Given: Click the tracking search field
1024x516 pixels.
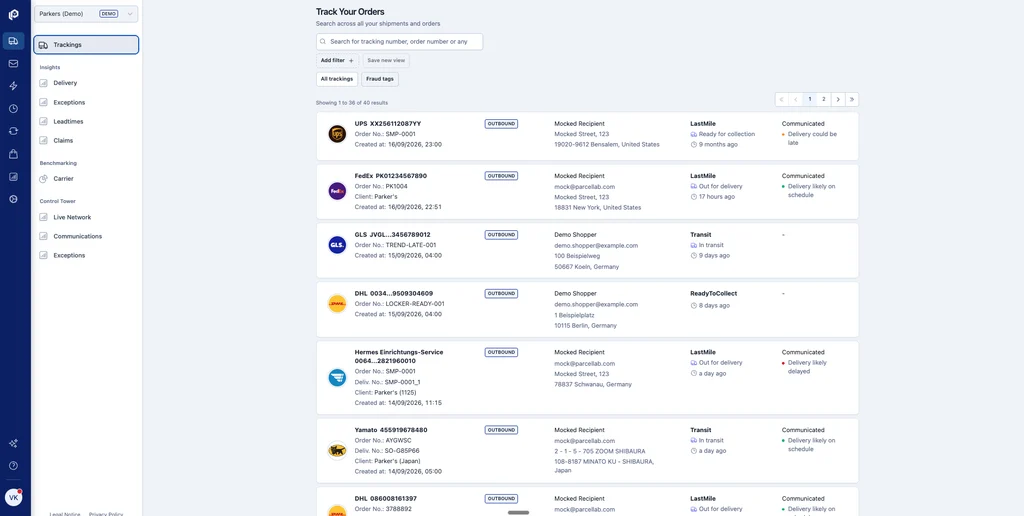Looking at the screenshot, I should tap(400, 42).
